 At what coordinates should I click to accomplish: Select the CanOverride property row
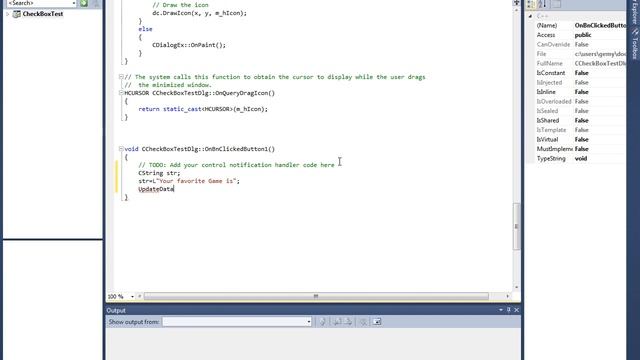pyautogui.click(x=581, y=44)
